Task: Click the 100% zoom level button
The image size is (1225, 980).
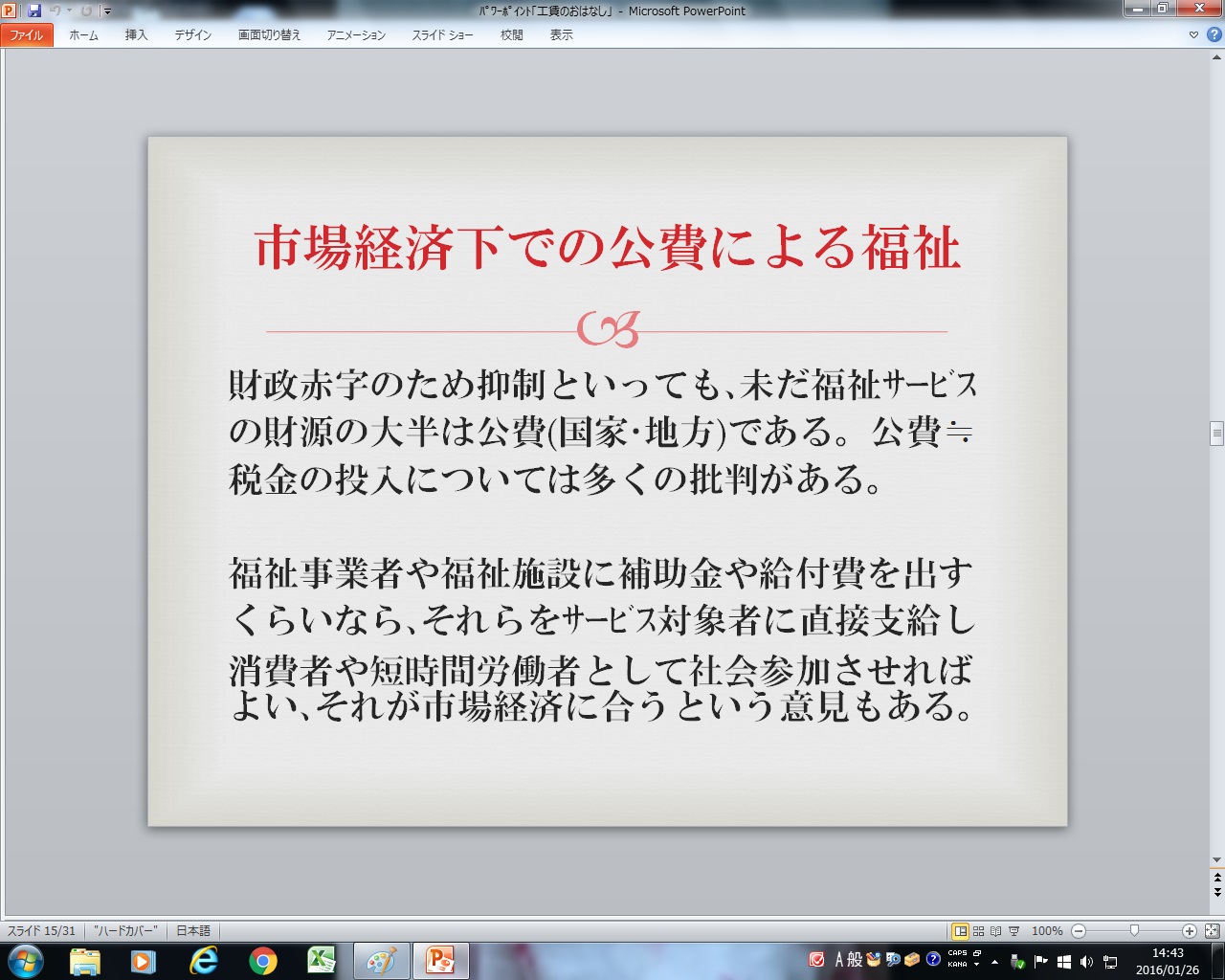Action: click(x=1047, y=930)
